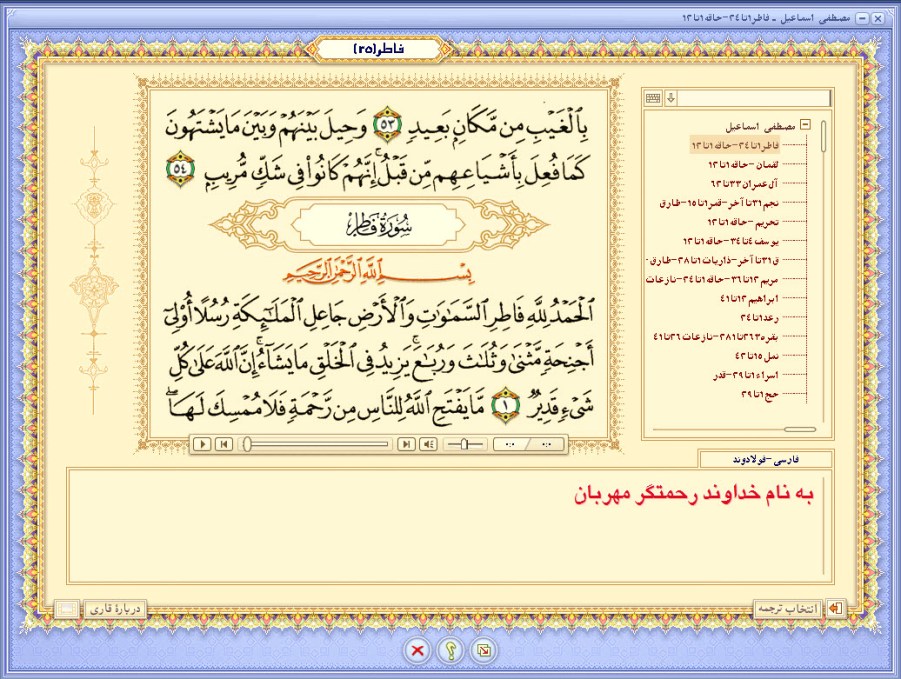
Task: Select the لقمان - حاقه ۱تا ۱۳ recitation
Action: tap(743, 165)
